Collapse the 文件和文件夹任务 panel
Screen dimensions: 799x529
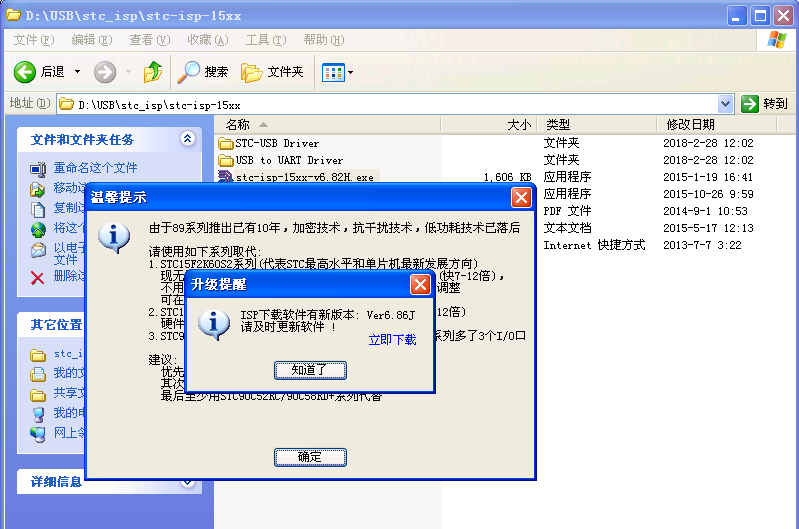pos(188,138)
